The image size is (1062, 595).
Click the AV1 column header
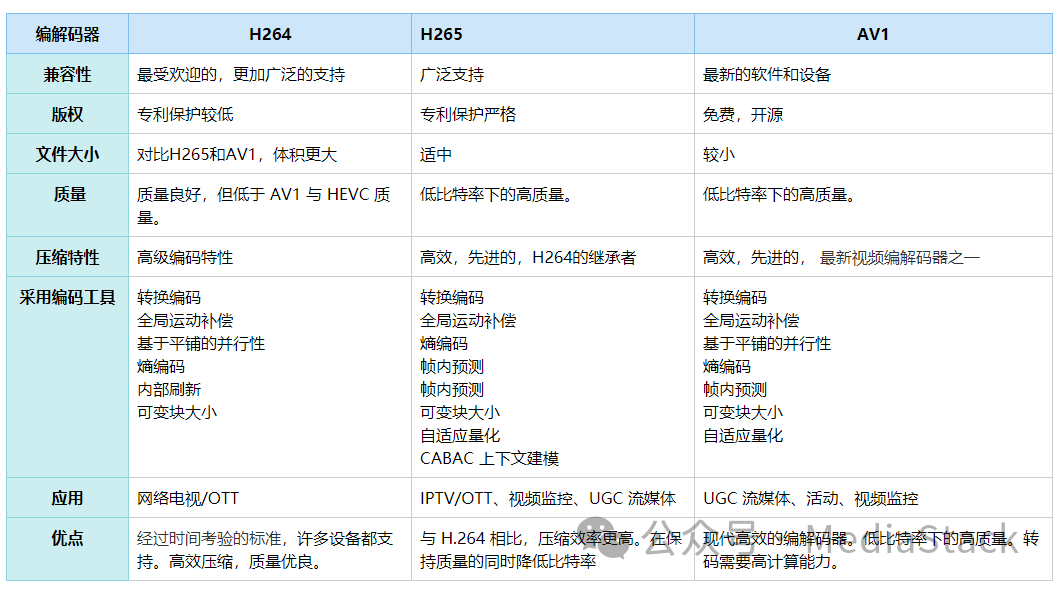pyautogui.click(x=873, y=34)
